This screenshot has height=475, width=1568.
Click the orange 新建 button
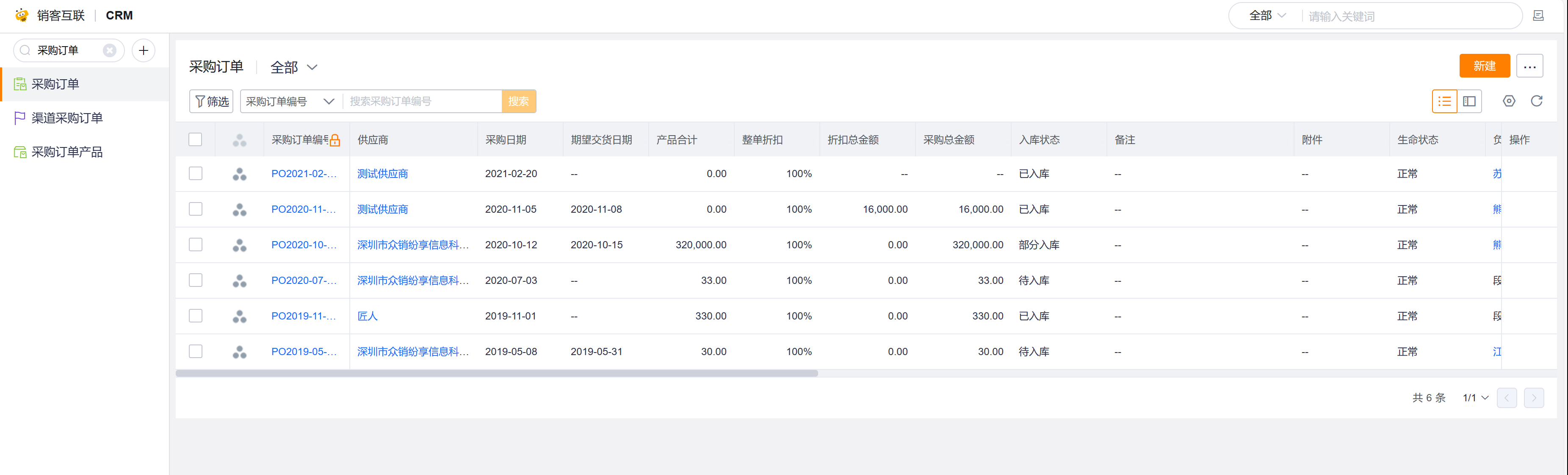(x=1484, y=66)
